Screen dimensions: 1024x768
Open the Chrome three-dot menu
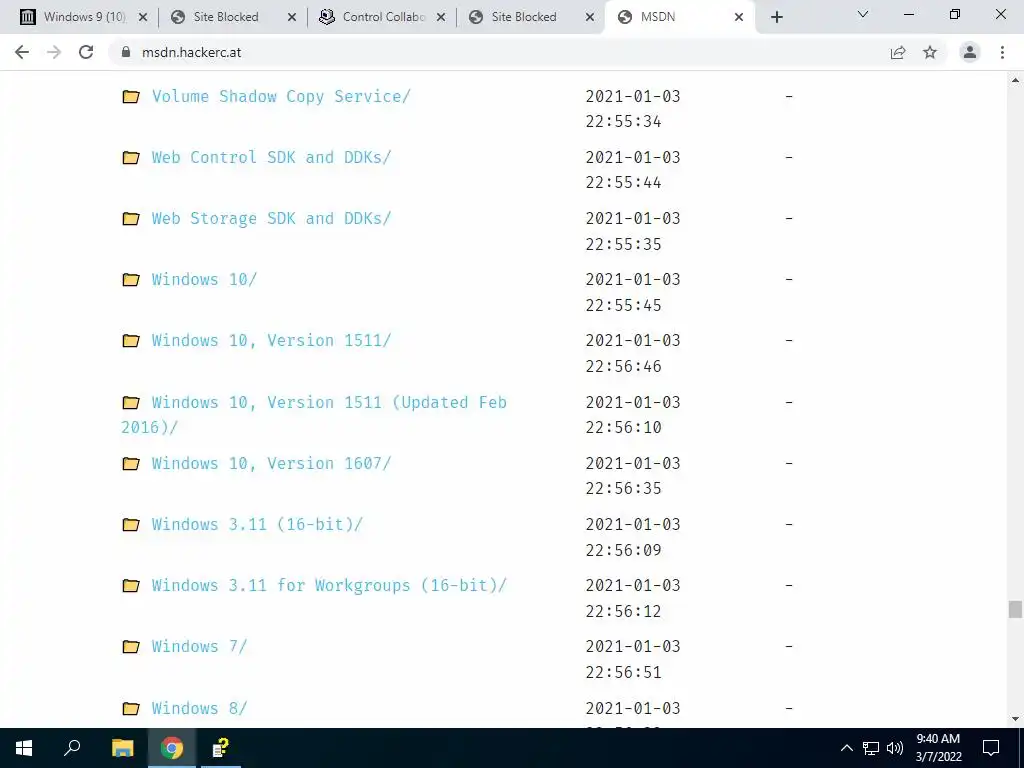coord(1002,52)
